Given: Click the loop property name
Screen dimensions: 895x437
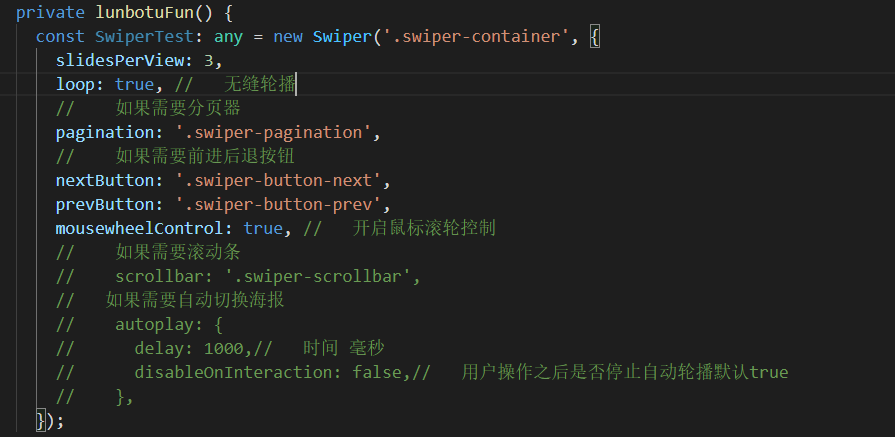Looking at the screenshot, I should coord(75,84).
